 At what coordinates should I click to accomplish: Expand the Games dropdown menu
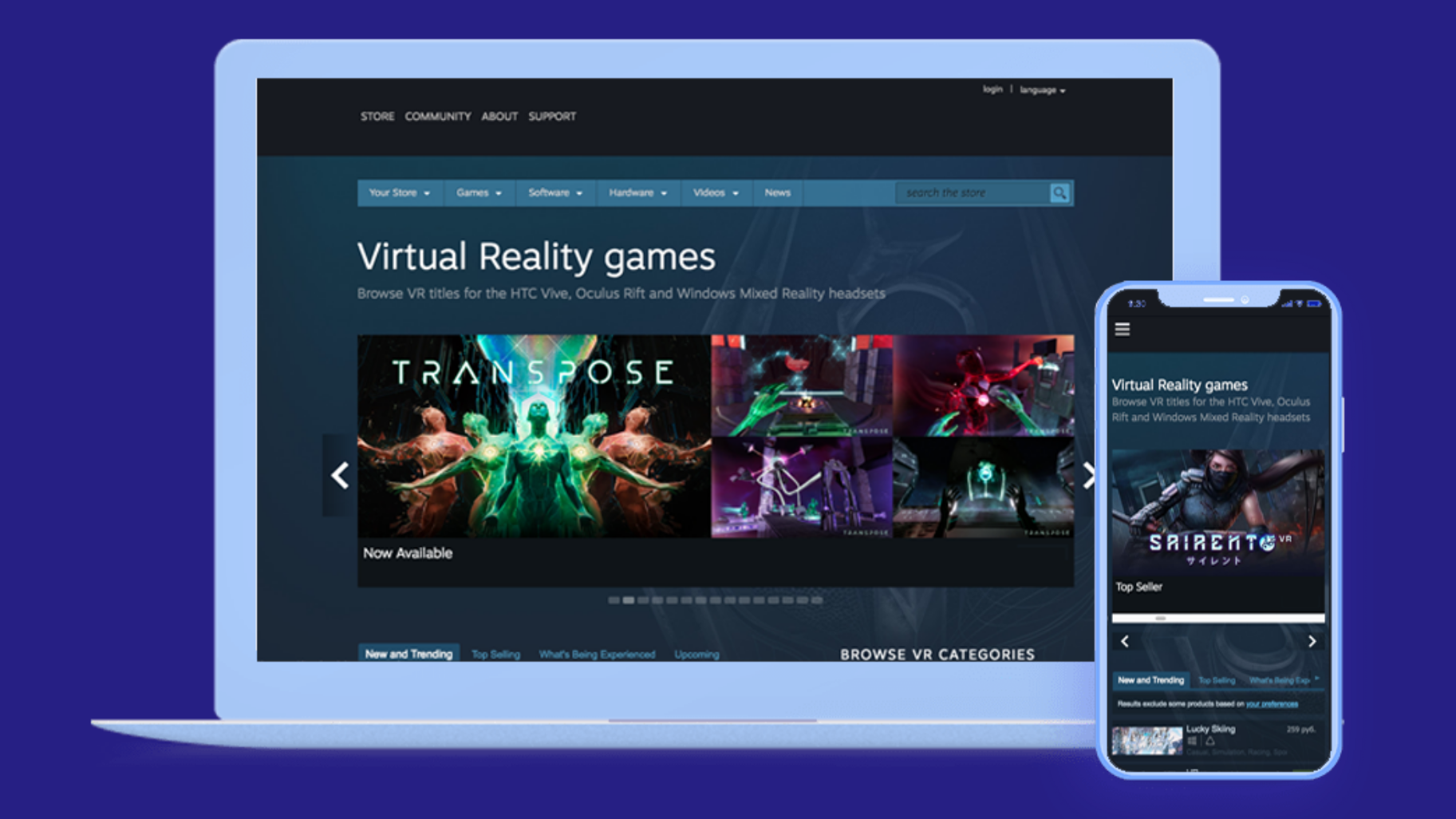tap(479, 193)
